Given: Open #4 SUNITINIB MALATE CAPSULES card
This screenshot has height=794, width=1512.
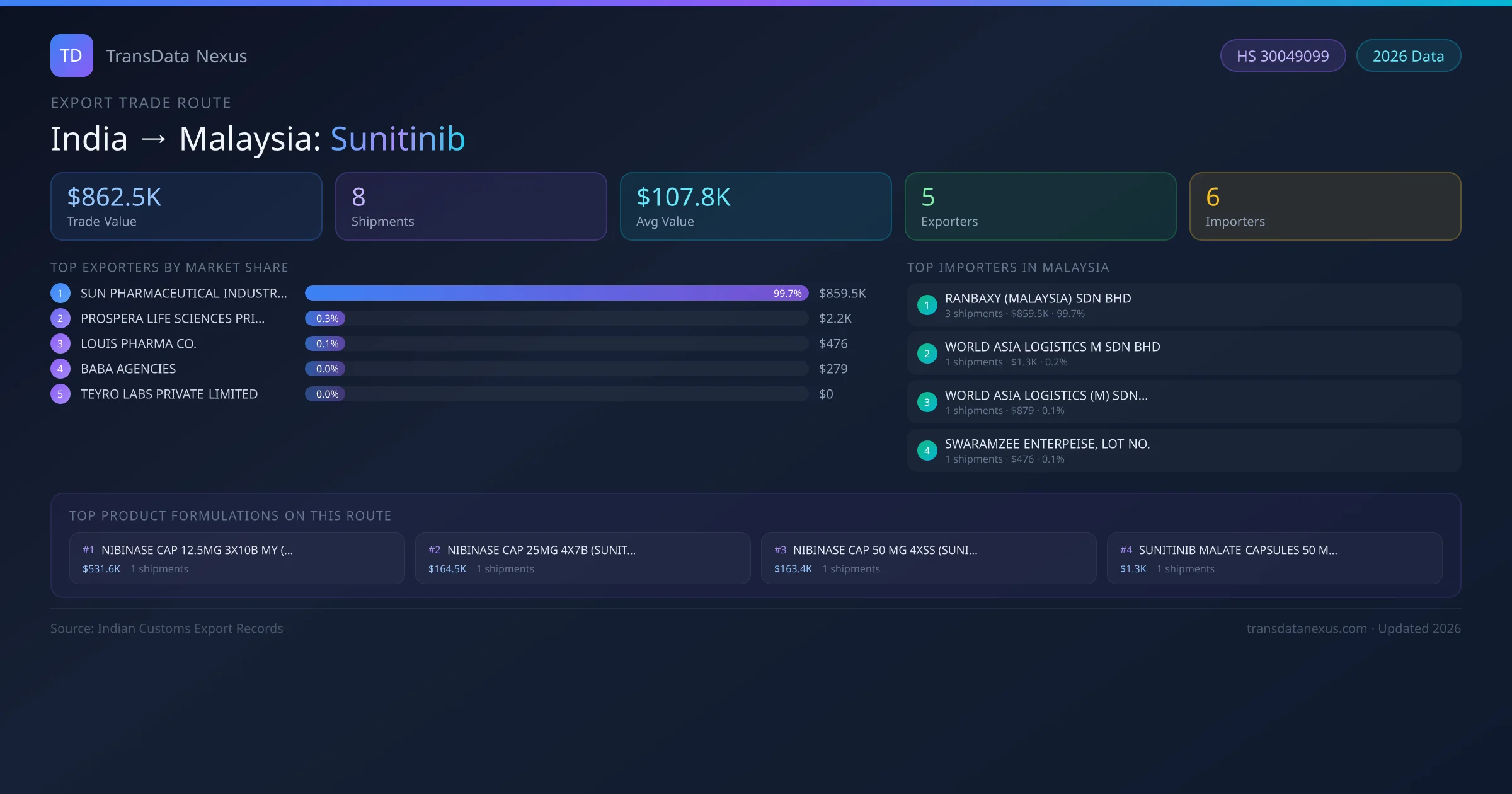Looking at the screenshot, I should pos(1274,558).
